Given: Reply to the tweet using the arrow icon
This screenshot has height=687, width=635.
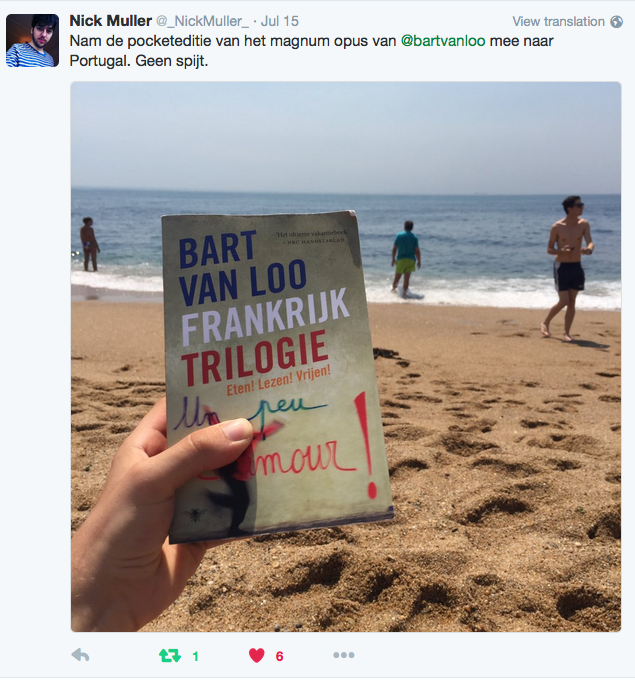Looking at the screenshot, I should click(x=80, y=655).
